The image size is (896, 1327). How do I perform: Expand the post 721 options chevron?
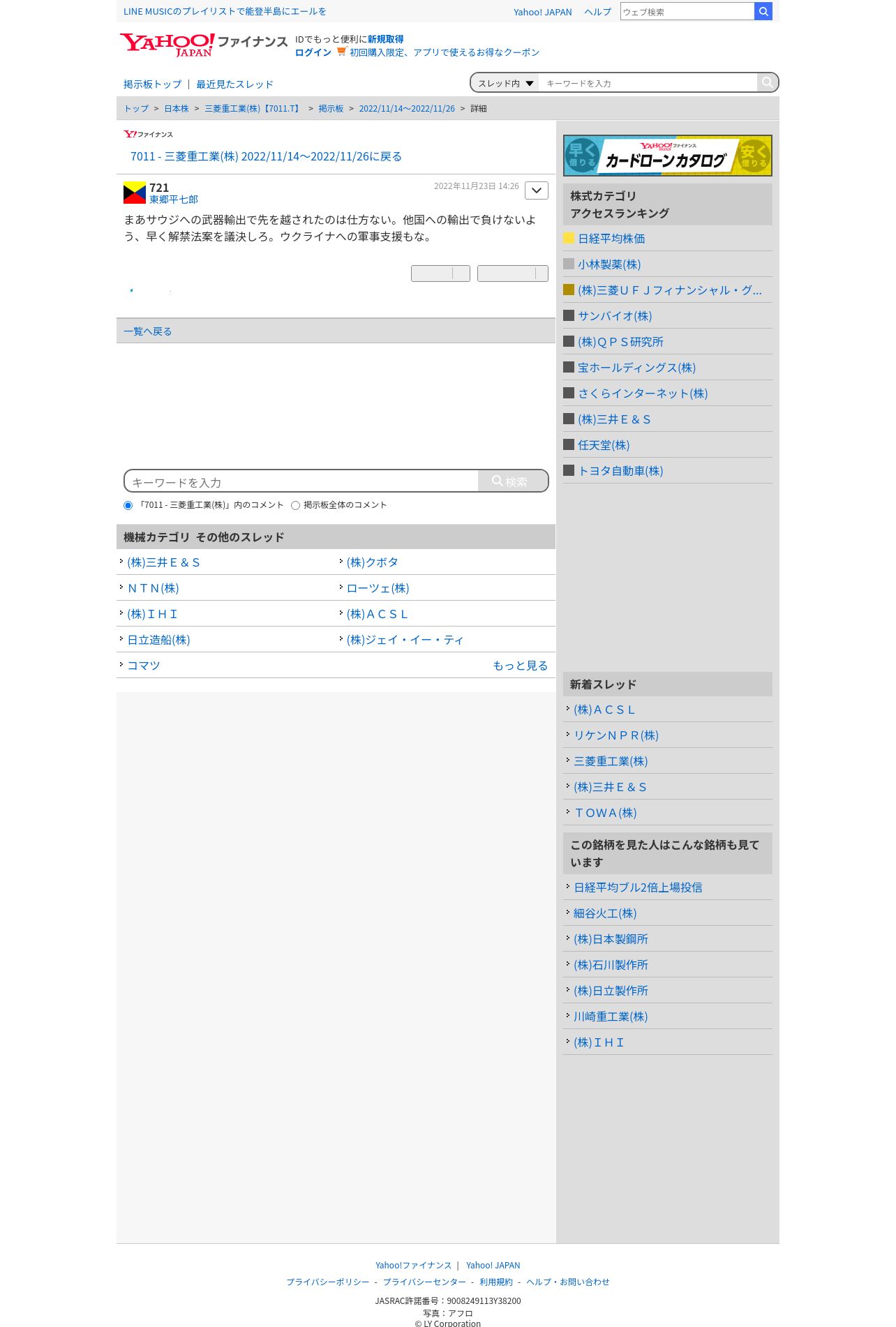click(537, 190)
